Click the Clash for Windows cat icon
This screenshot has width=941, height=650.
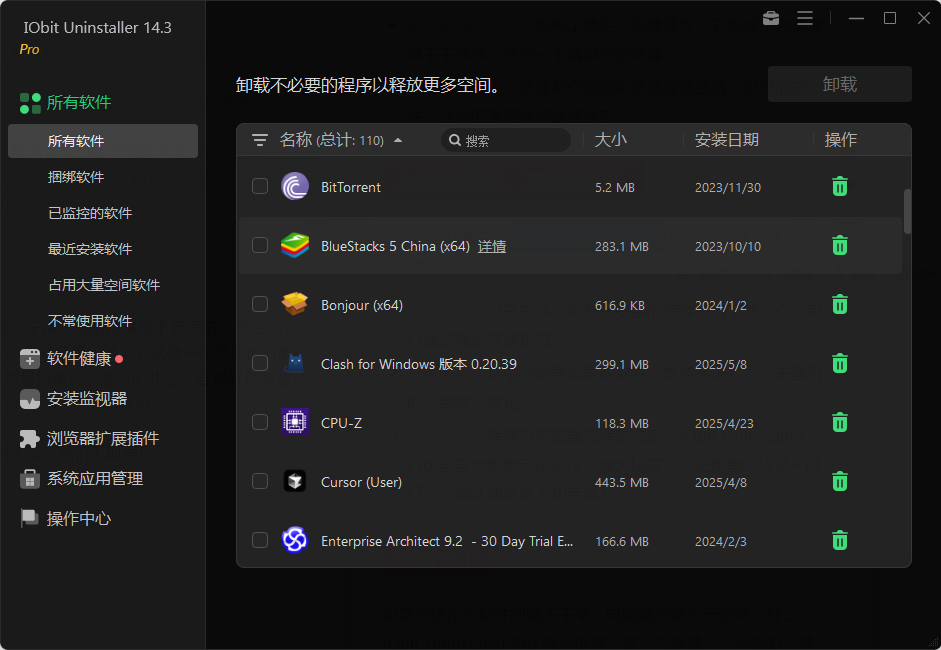[x=295, y=363]
